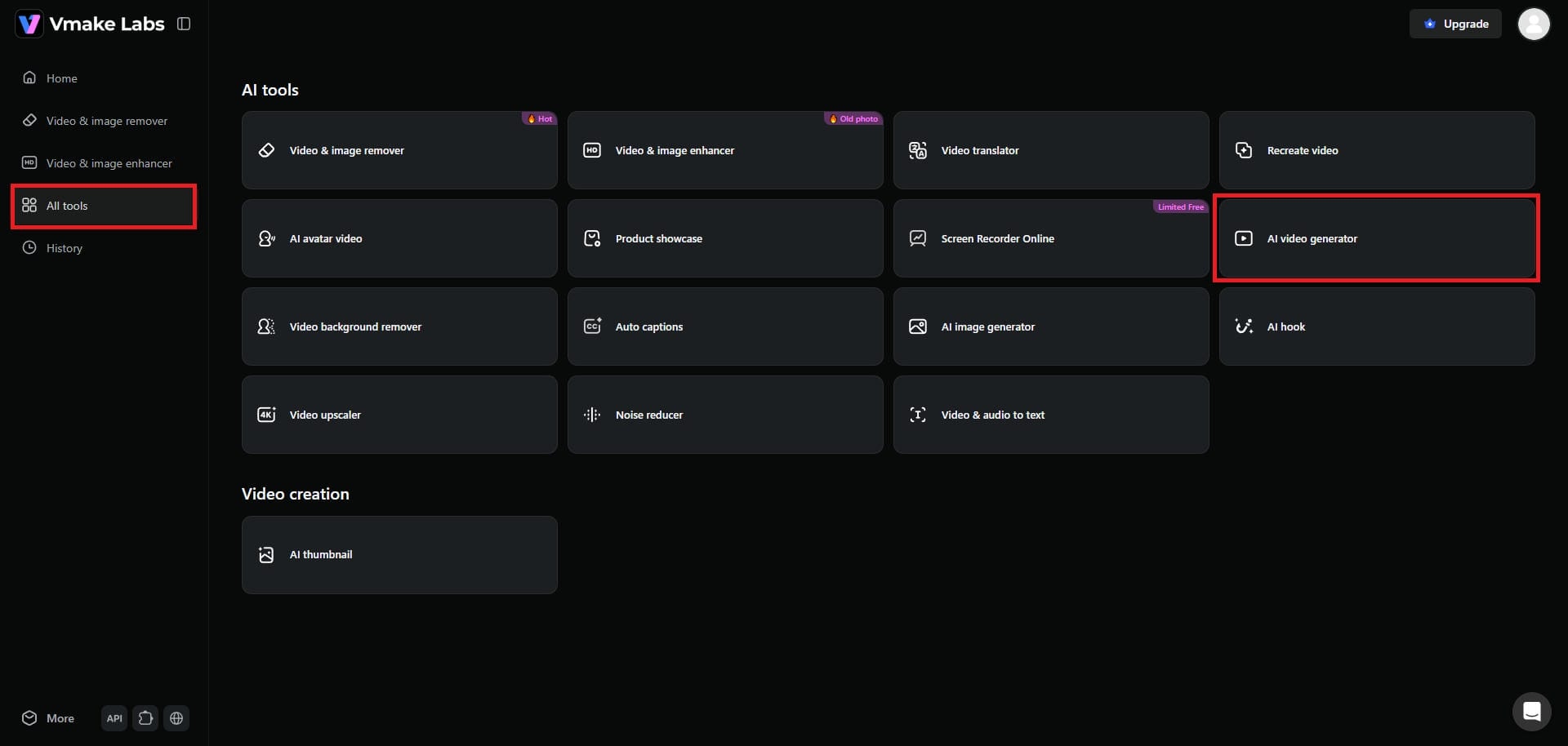Click the Video translator card icon

point(918,150)
